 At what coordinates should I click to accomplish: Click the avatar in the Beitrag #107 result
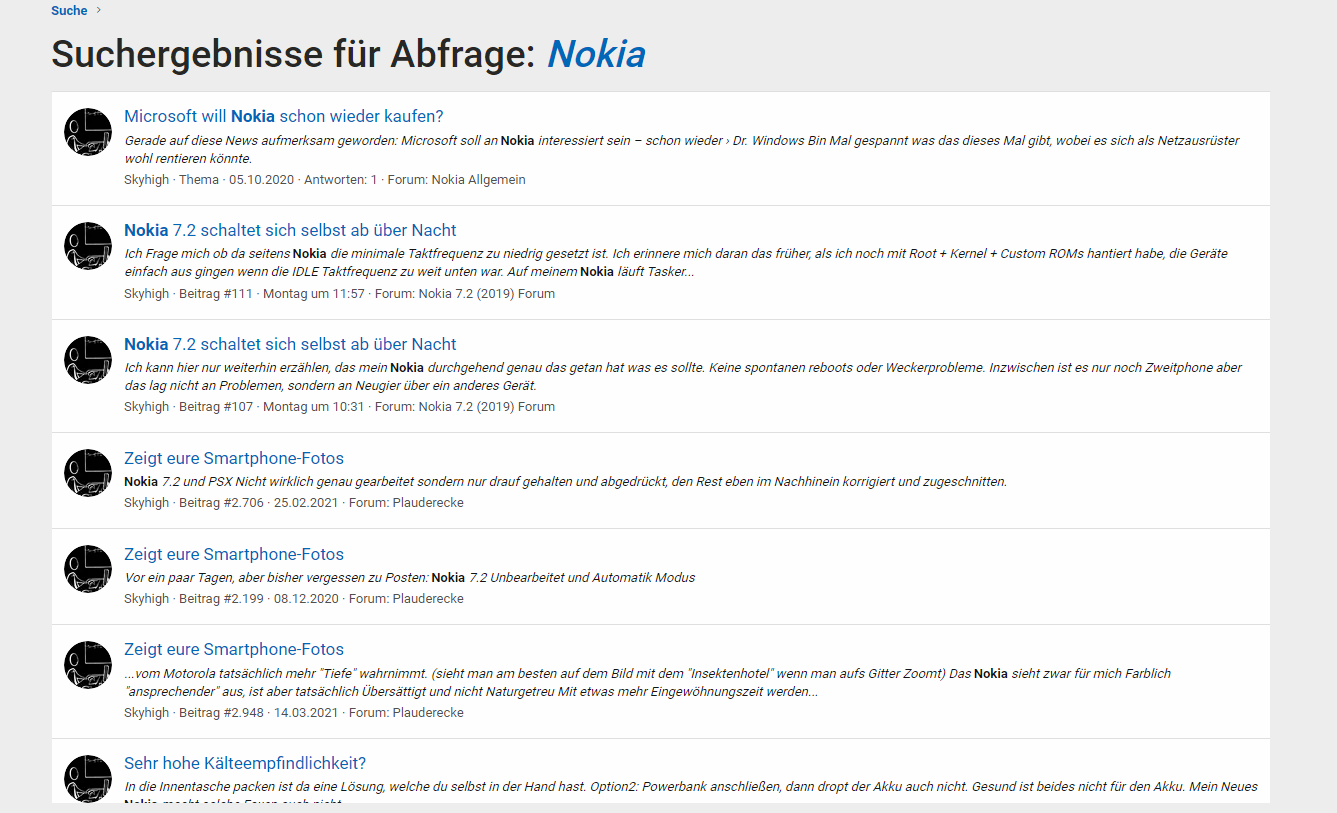click(88, 360)
